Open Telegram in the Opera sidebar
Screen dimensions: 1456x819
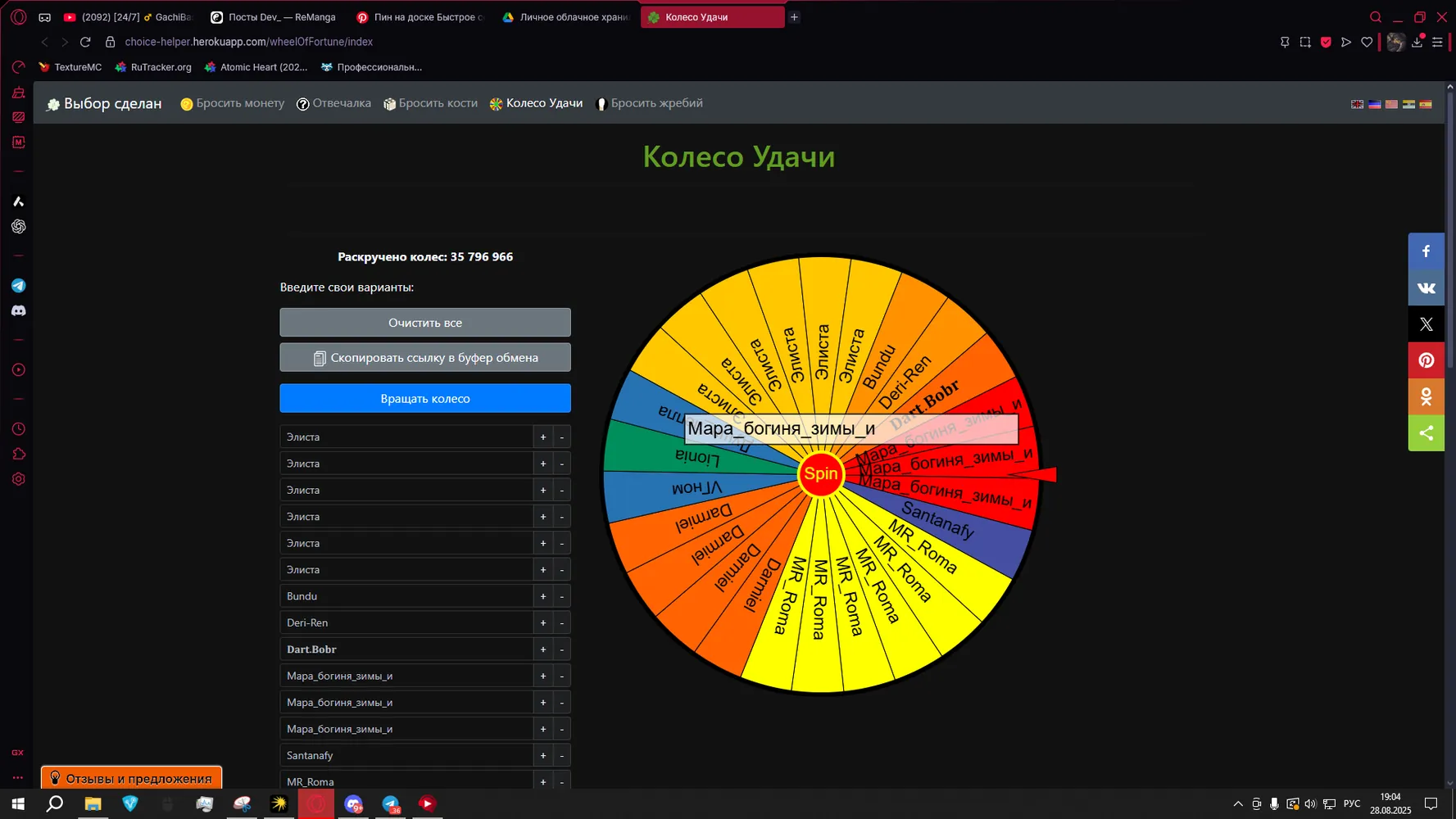[x=18, y=286]
